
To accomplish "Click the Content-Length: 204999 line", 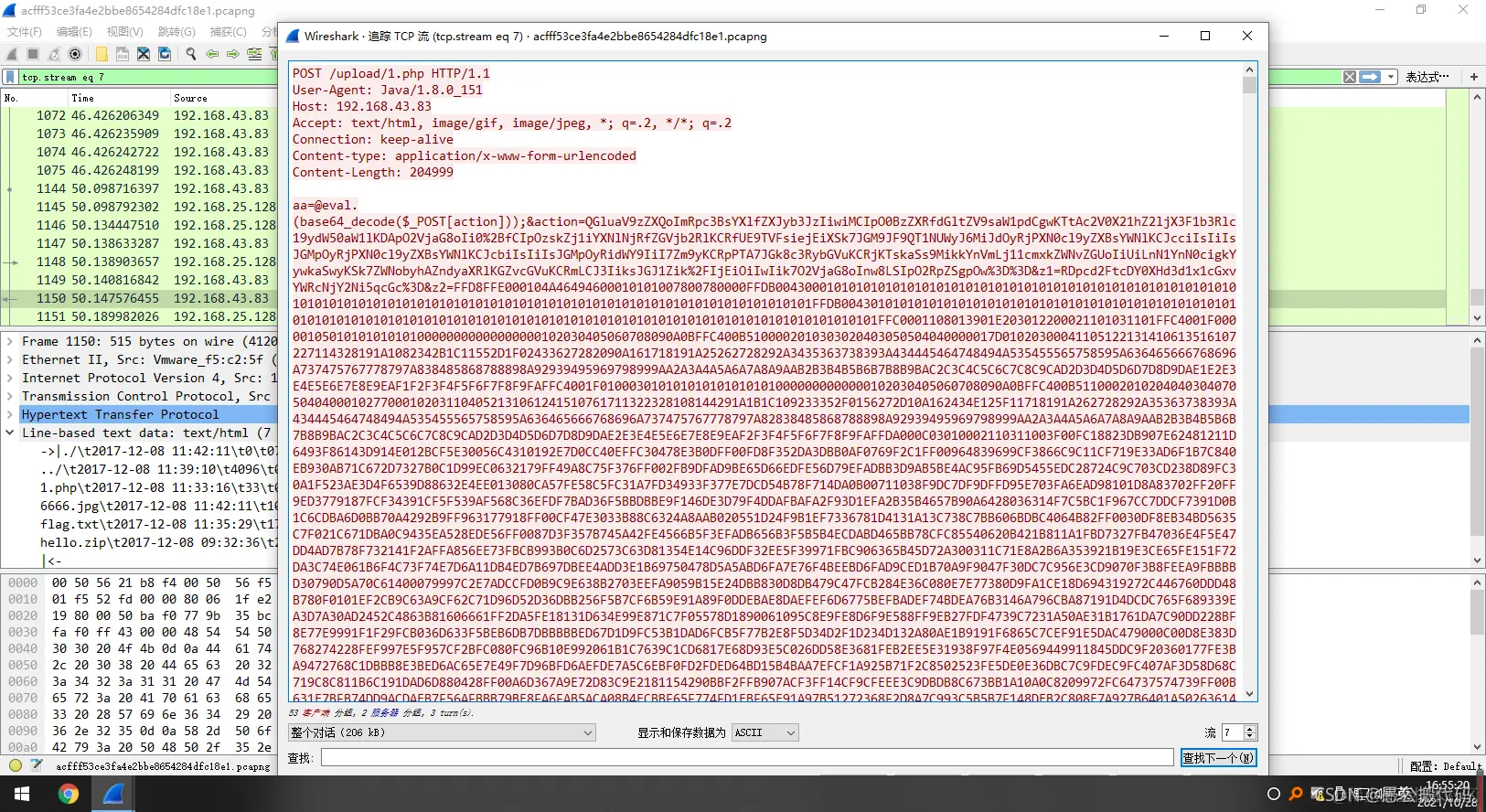I will (x=373, y=172).
